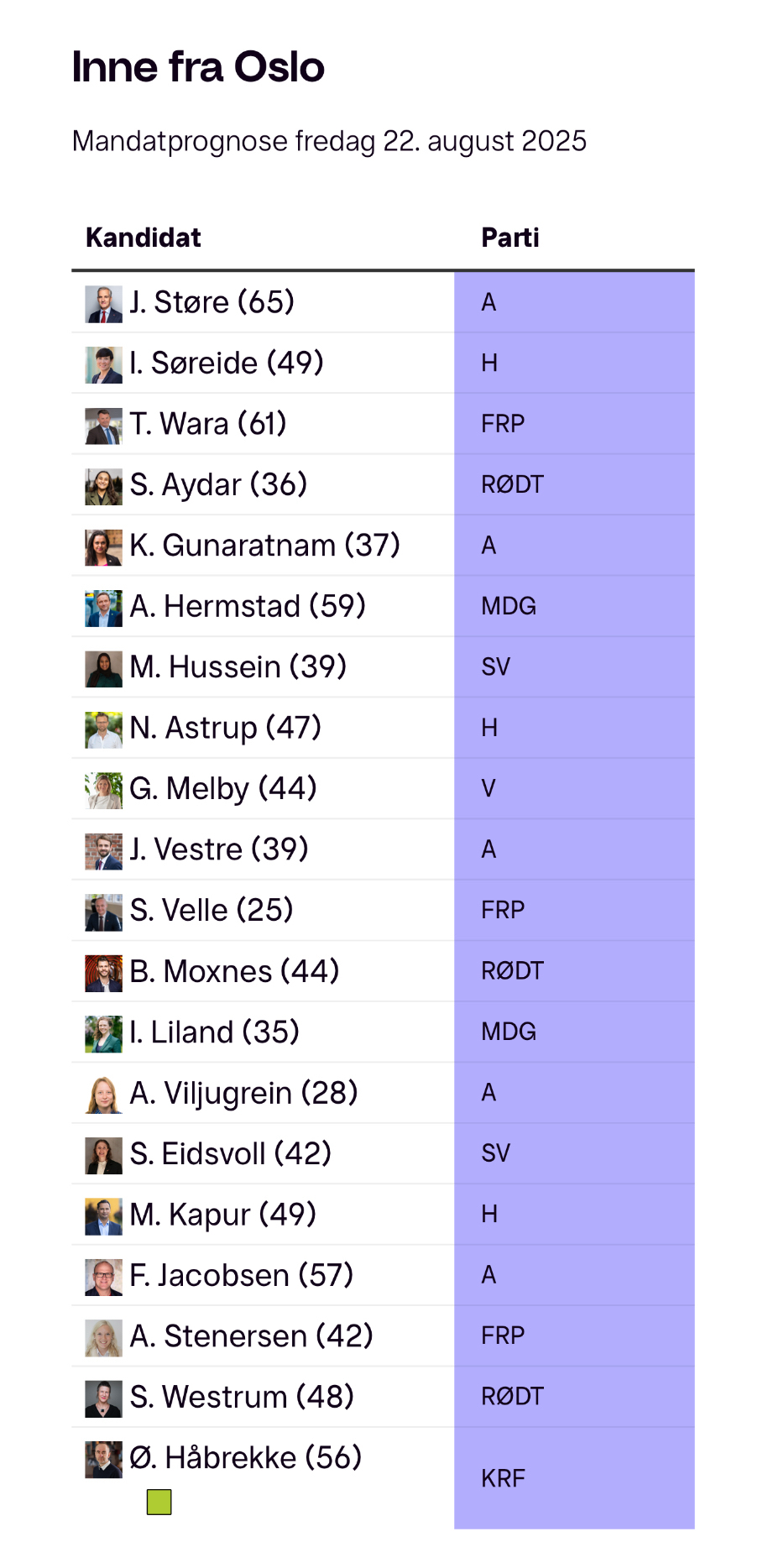Click the green square under Håbrekke

pos(159,1502)
